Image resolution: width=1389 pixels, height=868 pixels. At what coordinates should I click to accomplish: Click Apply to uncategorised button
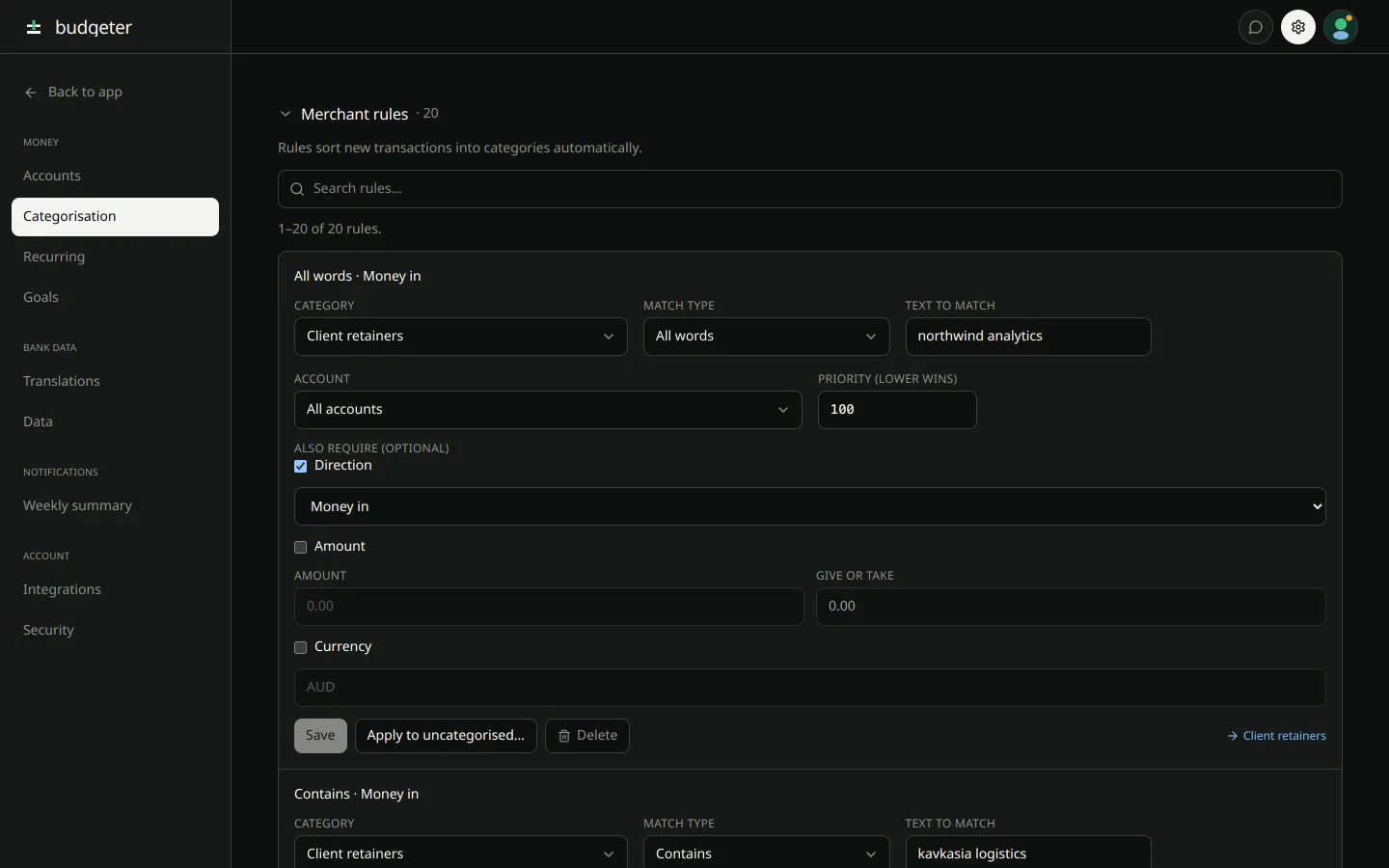(x=446, y=736)
